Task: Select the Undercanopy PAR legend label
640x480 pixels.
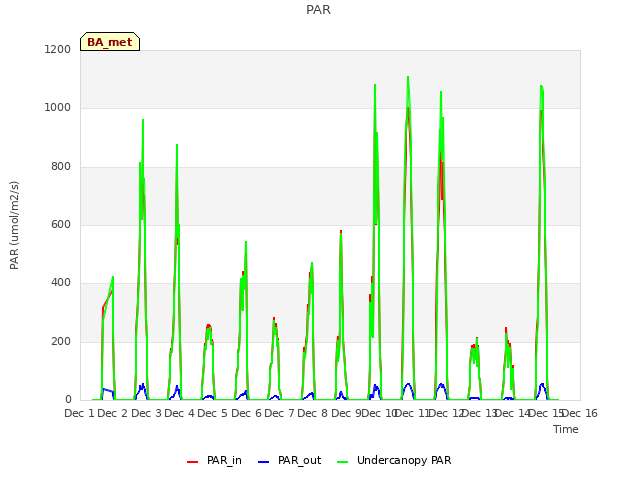Action: tap(404, 460)
